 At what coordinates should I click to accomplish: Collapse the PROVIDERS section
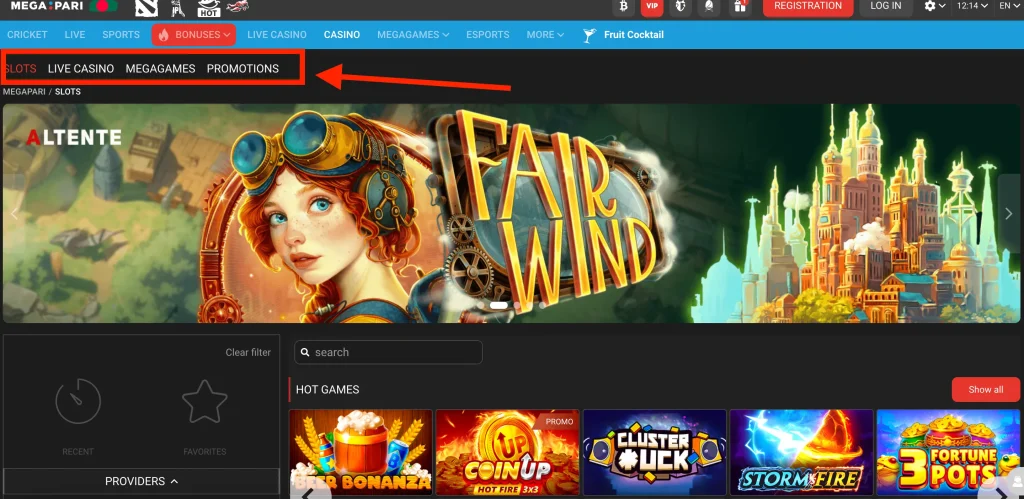(x=142, y=481)
